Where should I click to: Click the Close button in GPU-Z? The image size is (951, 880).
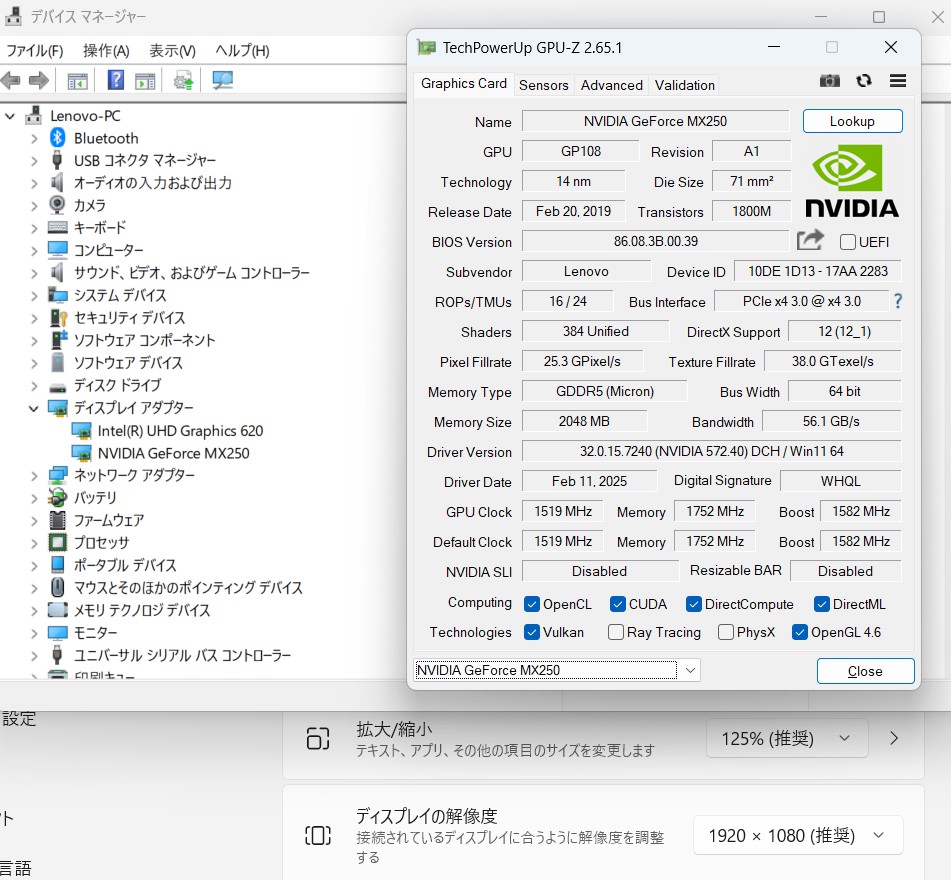865,671
